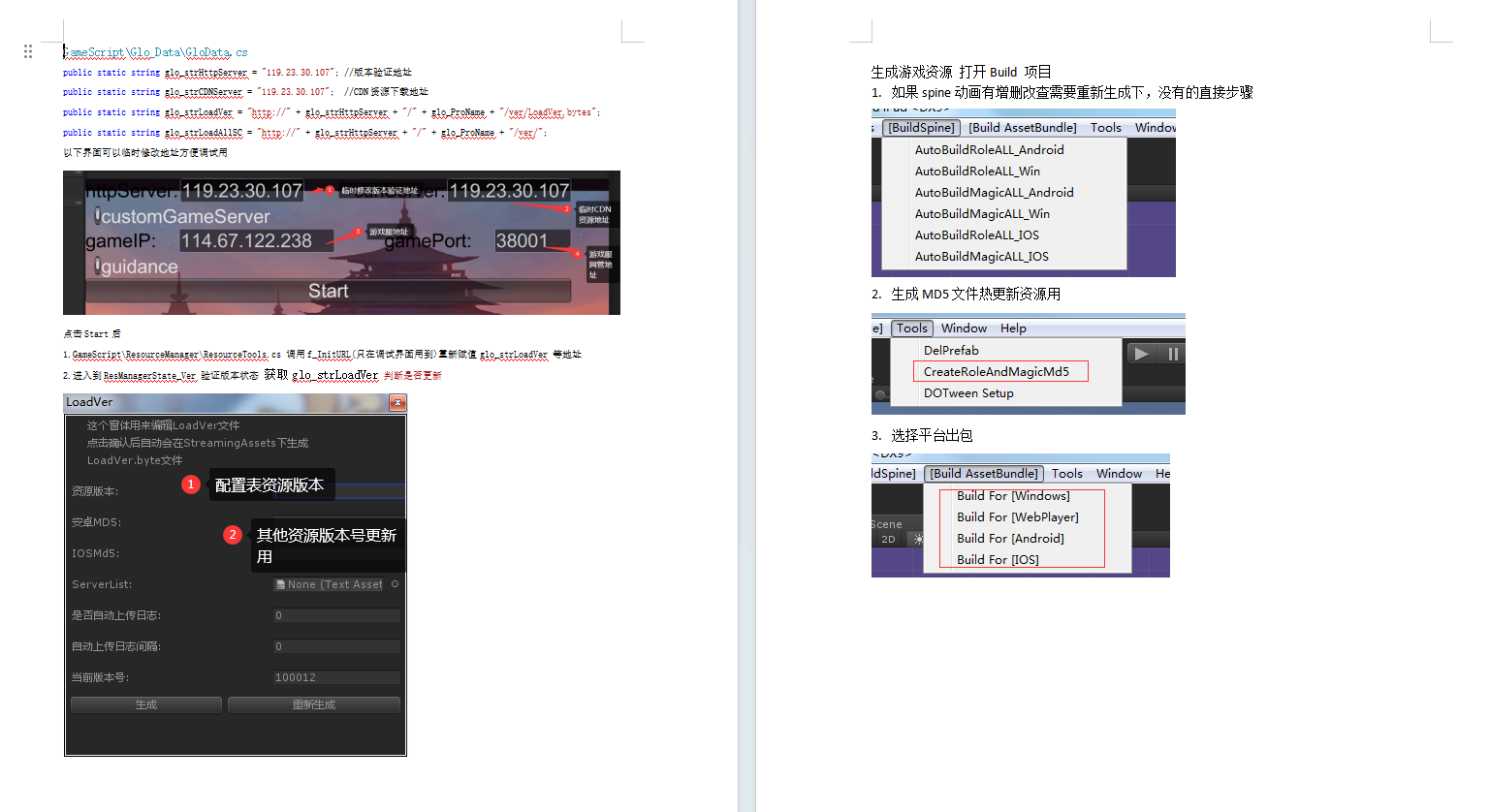The image size is (1490, 812).
Task: Click the 重新生成 button
Action: (x=314, y=704)
